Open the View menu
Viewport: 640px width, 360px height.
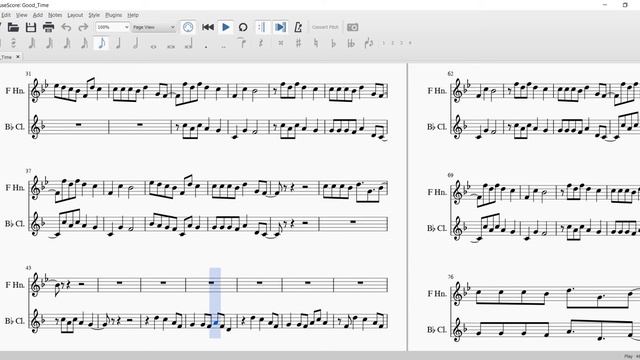click(22, 15)
